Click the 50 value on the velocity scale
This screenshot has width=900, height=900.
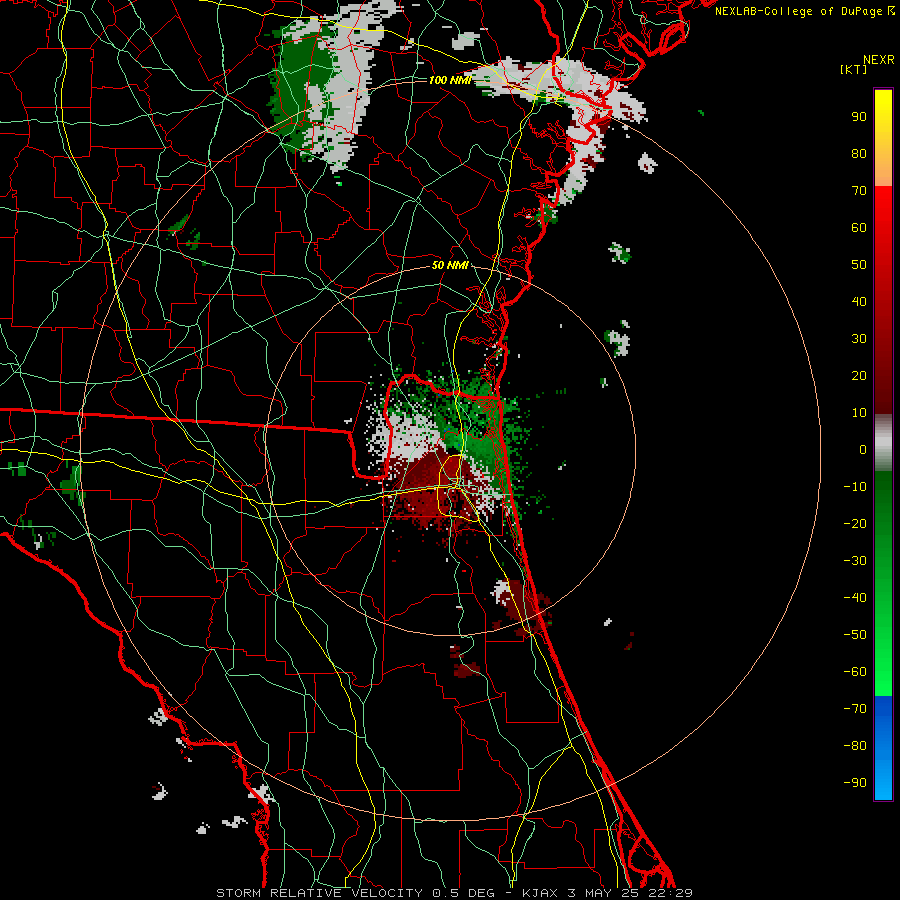(x=859, y=265)
